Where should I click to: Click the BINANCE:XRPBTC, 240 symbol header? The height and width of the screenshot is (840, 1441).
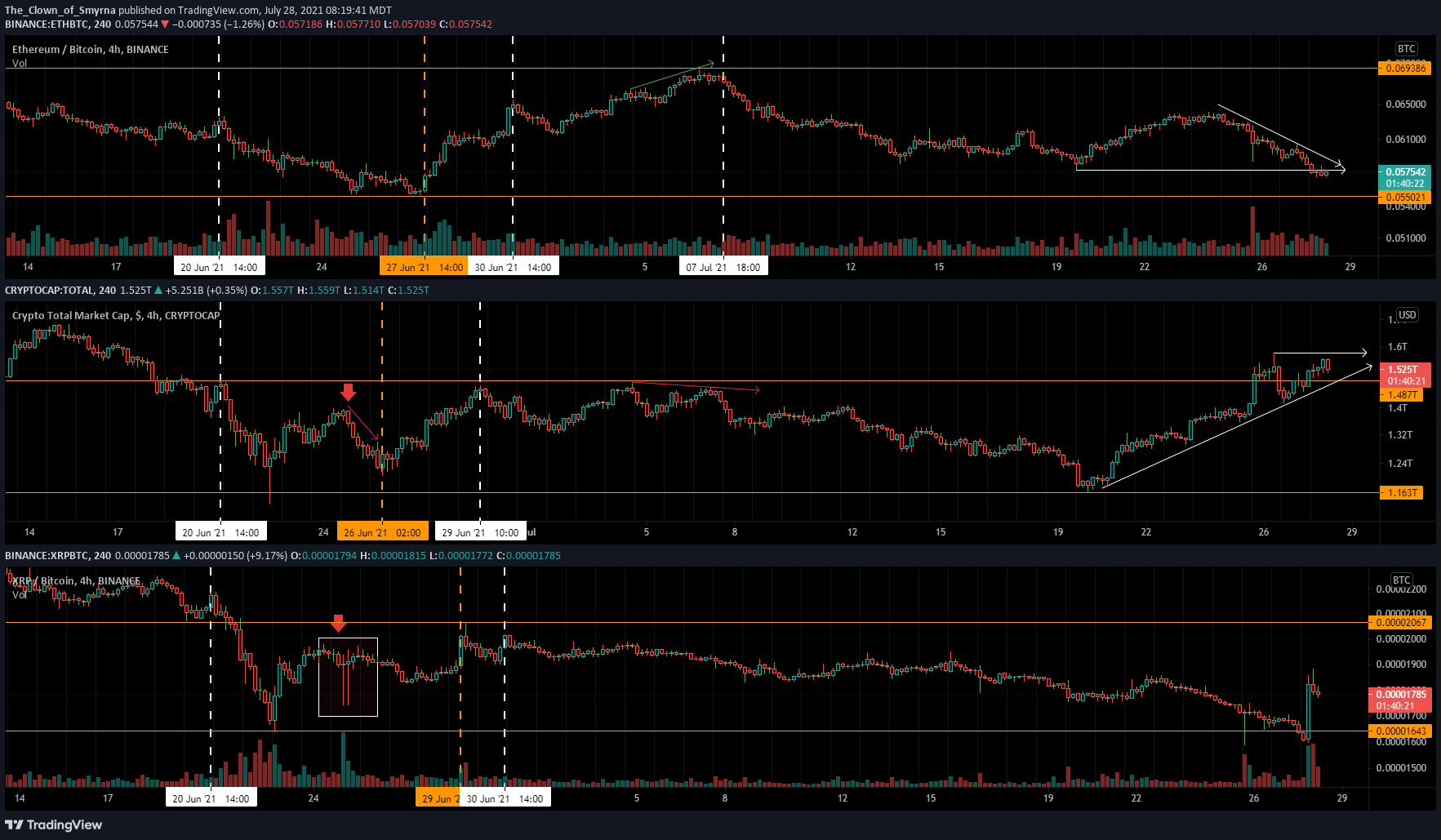(58, 555)
